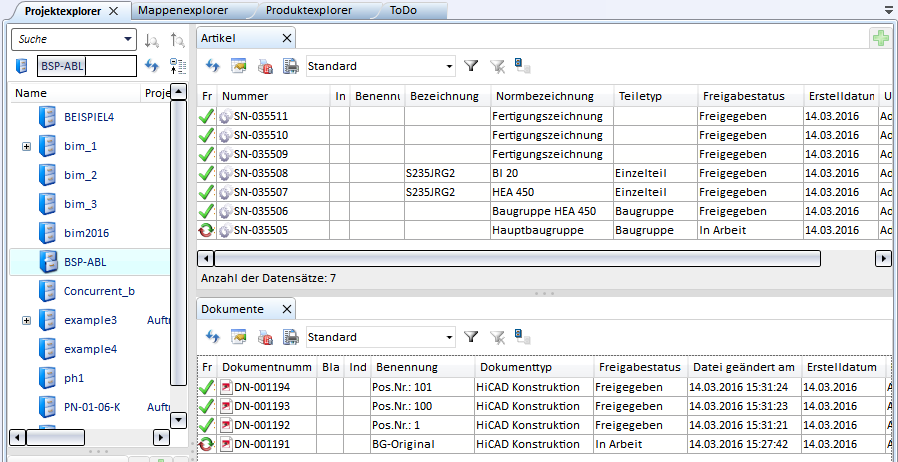Switch to the Produktexplorer tab
The image size is (898, 462).
click(308, 11)
